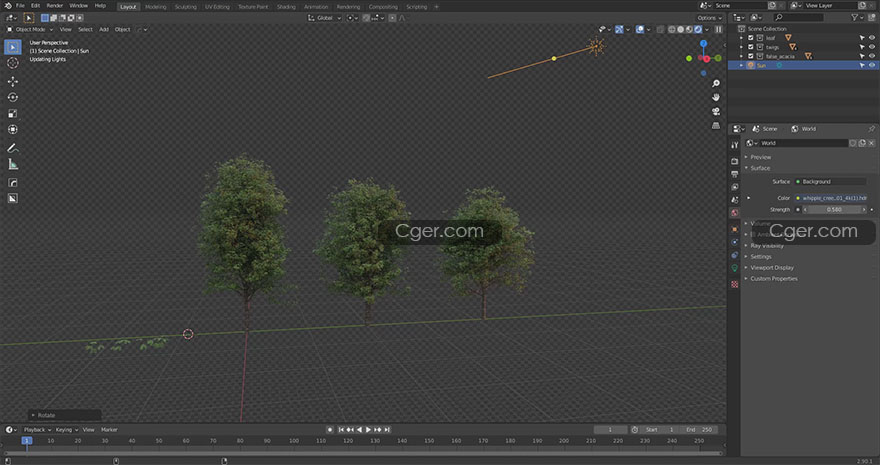
Task: Open the Render menu
Action: [54, 6]
